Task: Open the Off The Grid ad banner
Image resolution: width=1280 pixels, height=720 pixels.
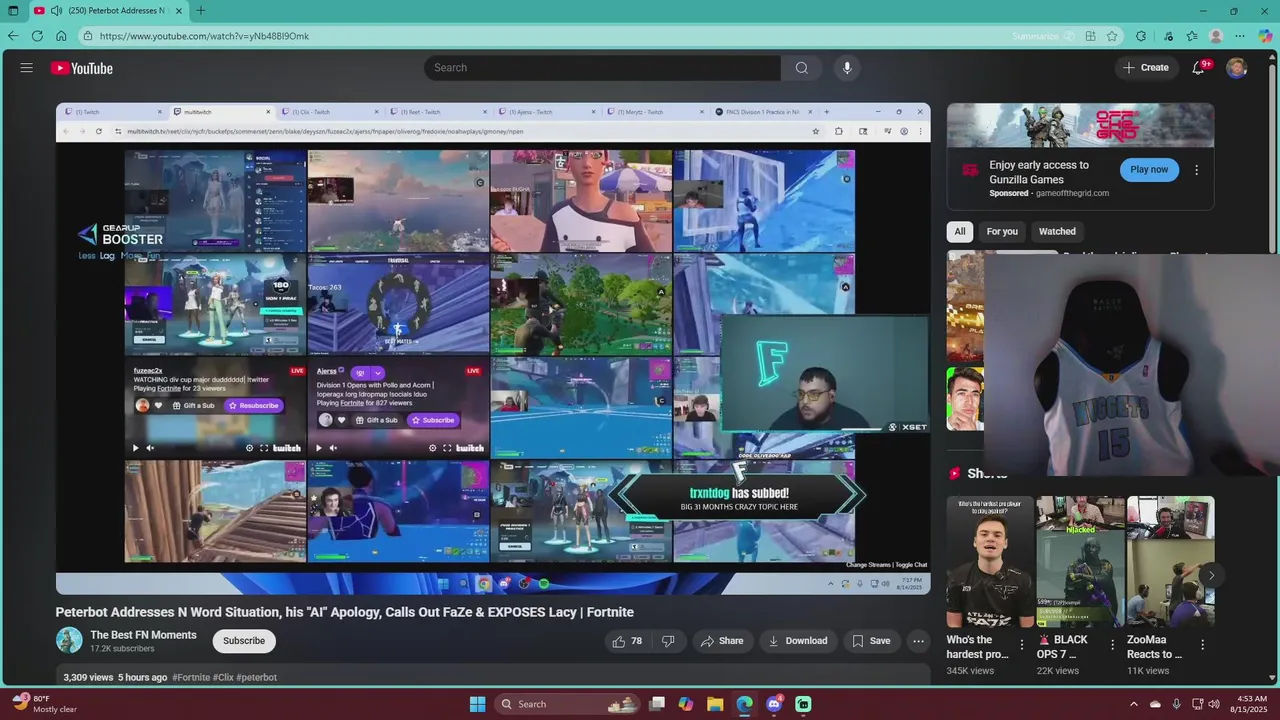Action: click(x=1080, y=125)
